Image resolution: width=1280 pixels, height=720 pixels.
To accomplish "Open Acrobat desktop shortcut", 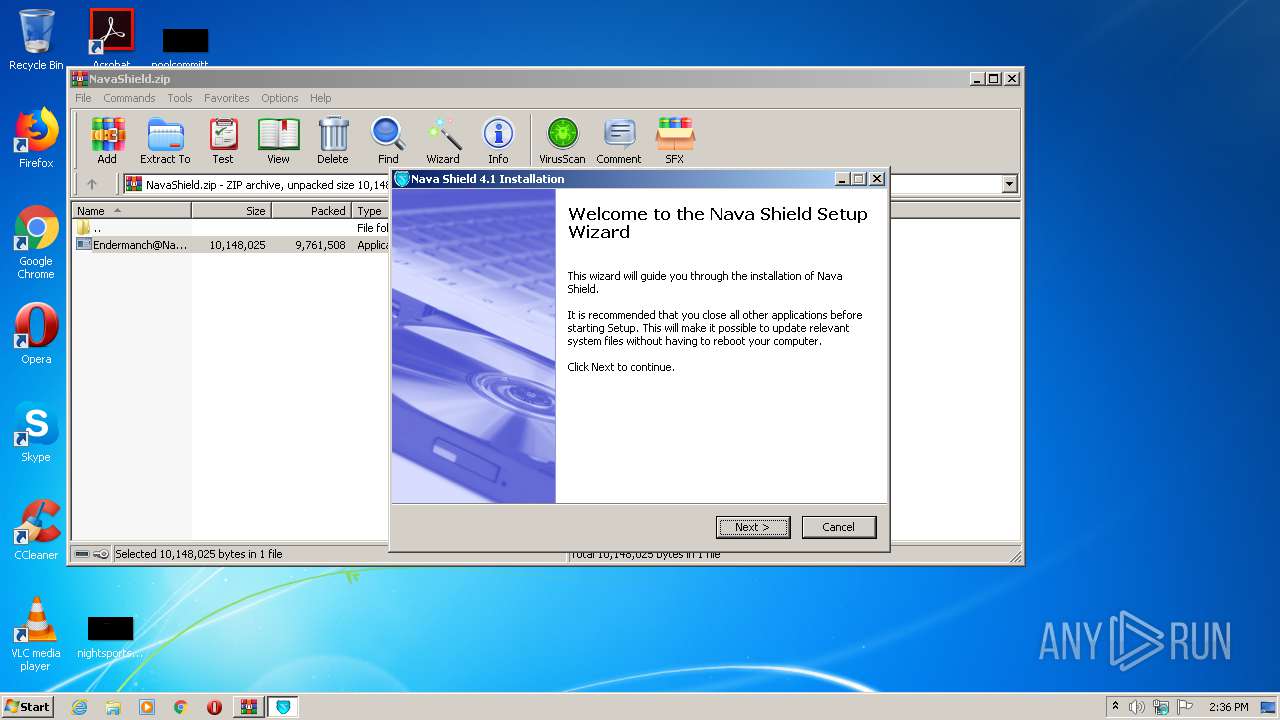I will [111, 40].
